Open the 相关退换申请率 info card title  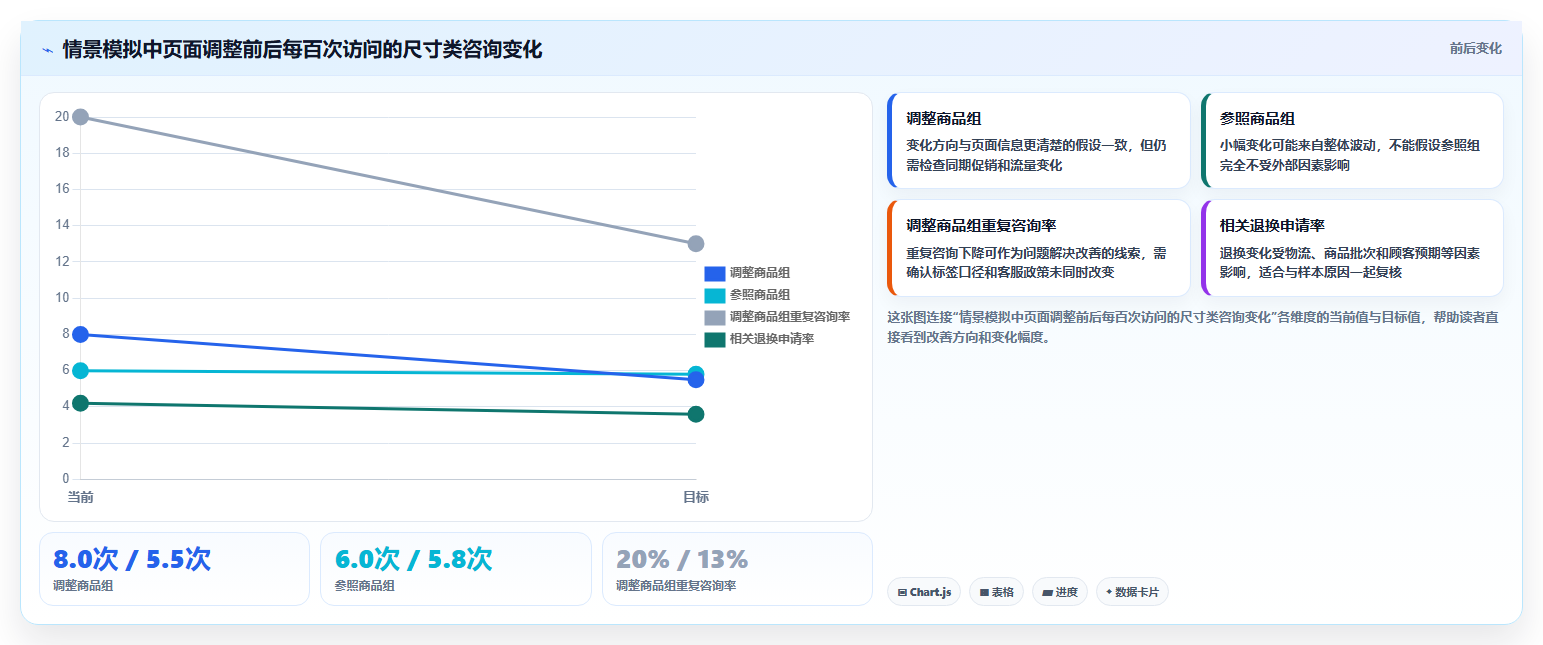click(x=1273, y=225)
